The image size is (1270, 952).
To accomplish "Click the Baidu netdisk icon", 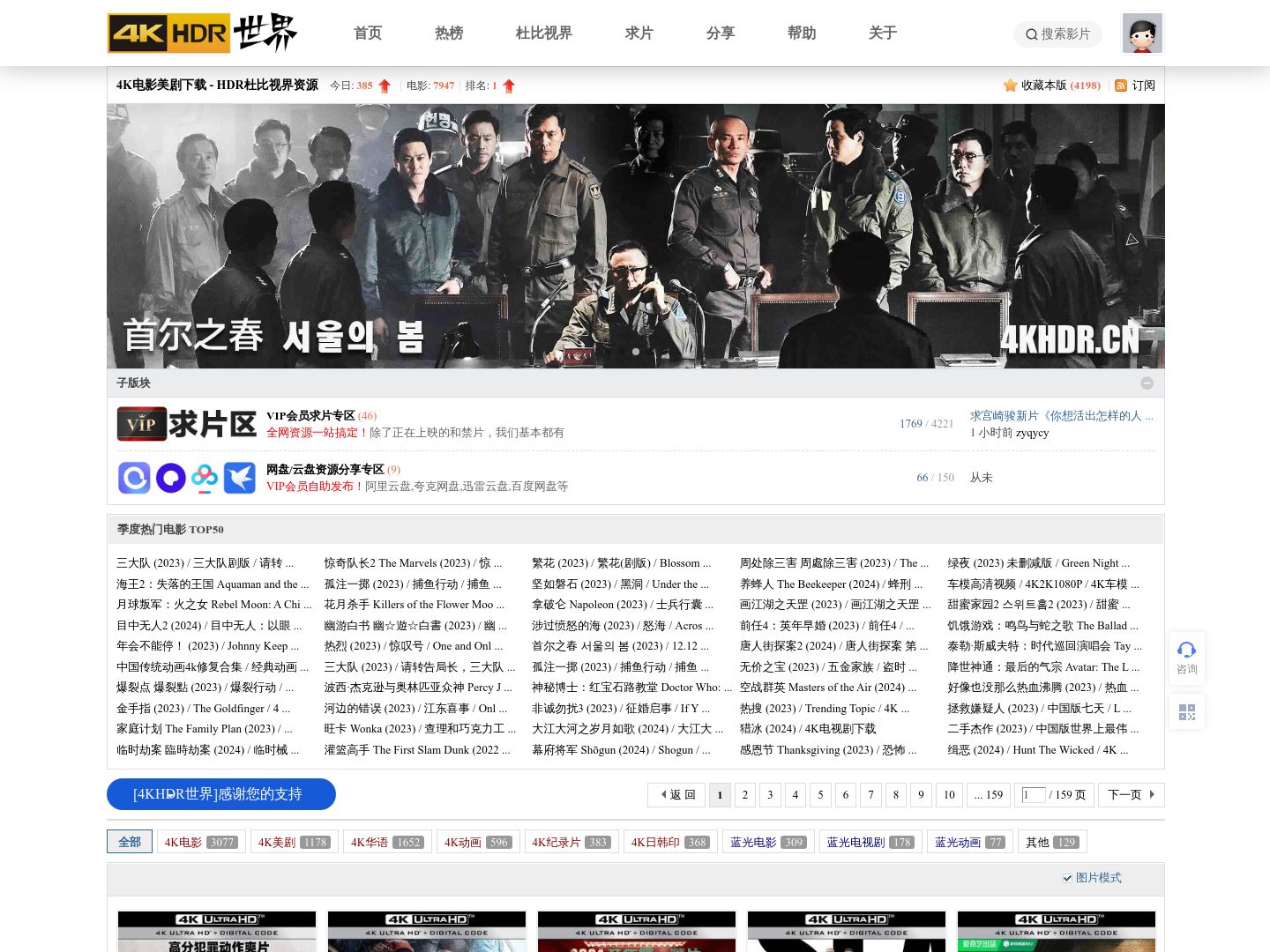I will (x=205, y=478).
